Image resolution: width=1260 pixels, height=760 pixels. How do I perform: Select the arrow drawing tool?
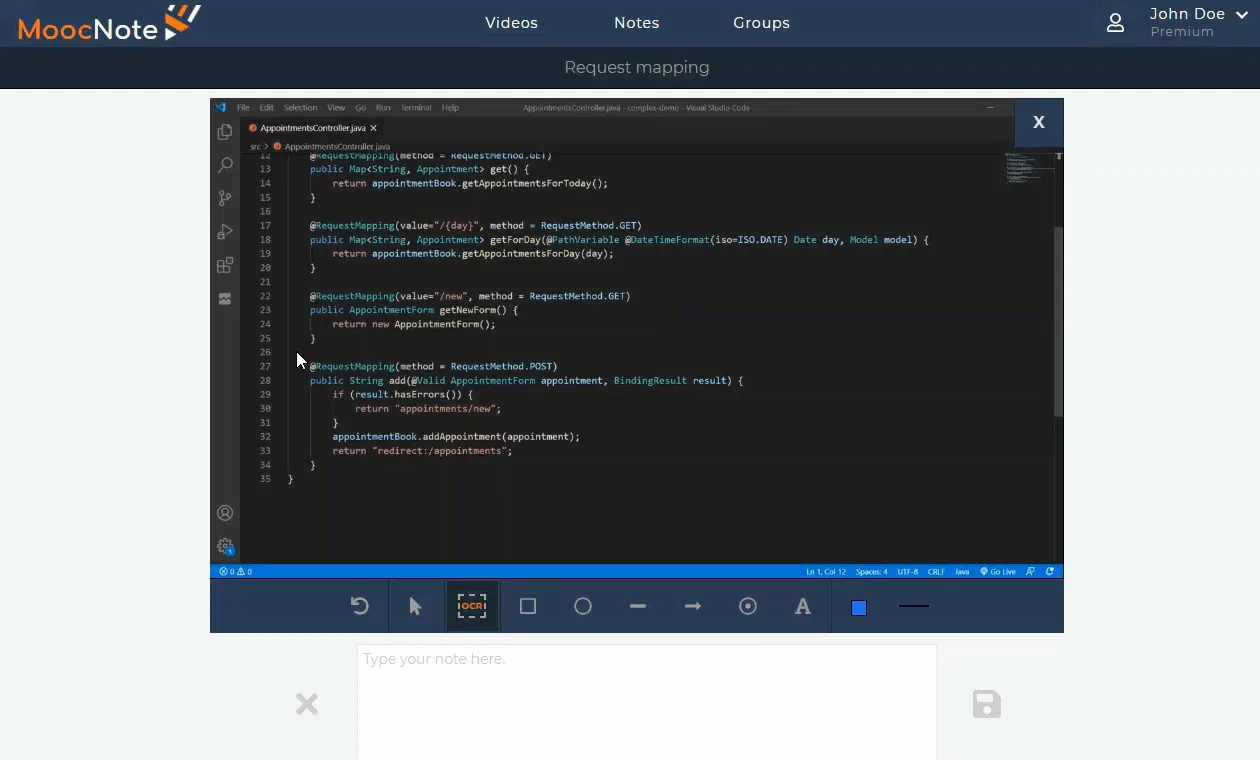[x=693, y=606]
